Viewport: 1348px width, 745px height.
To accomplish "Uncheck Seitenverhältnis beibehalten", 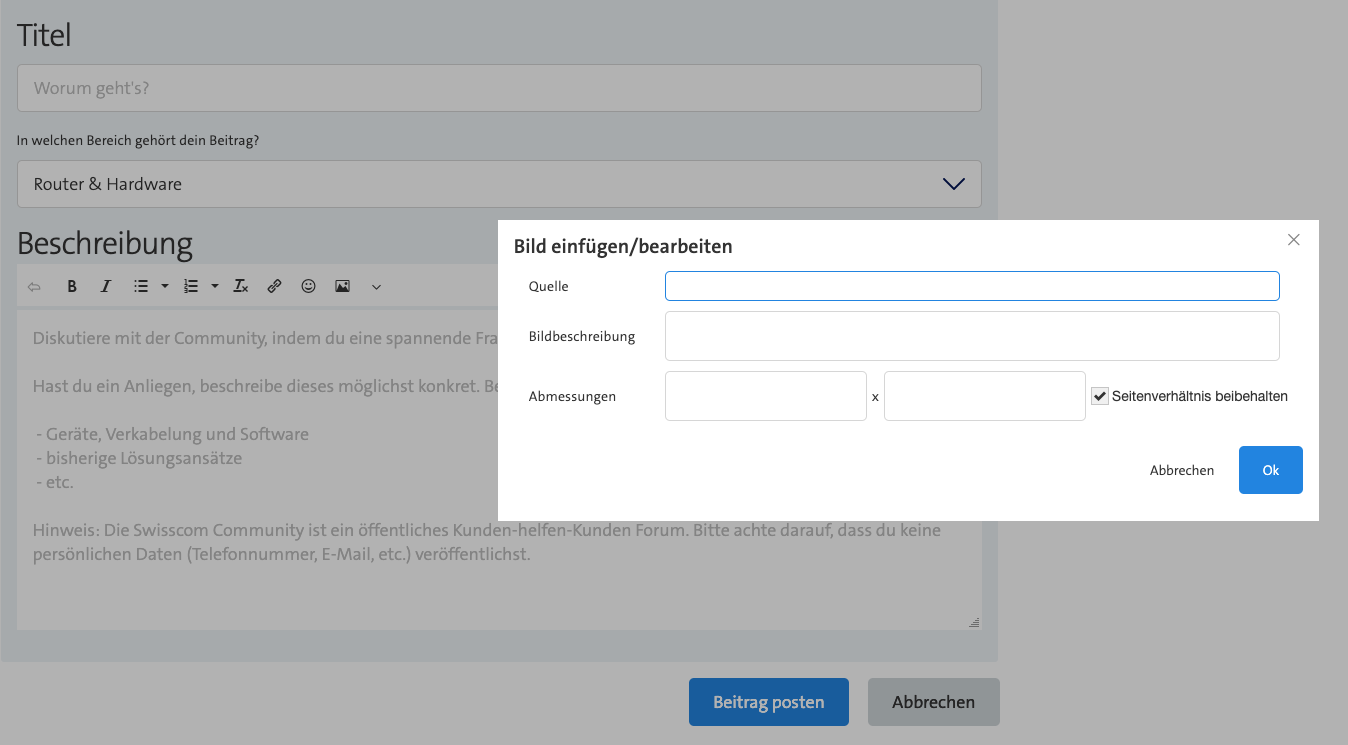I will coord(1100,396).
